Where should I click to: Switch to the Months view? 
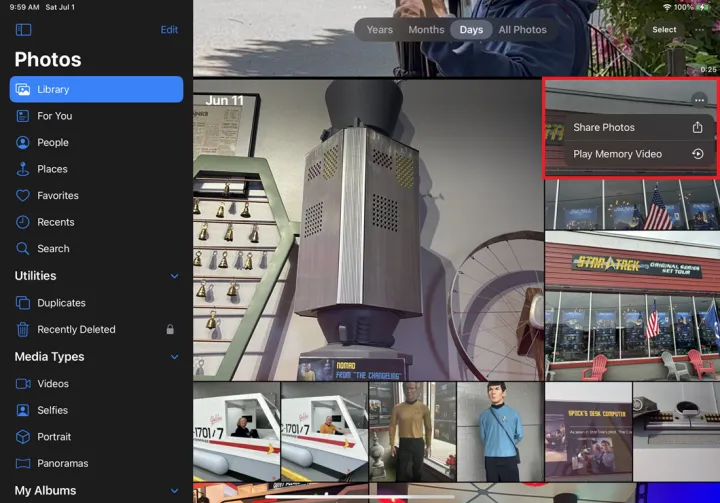pos(426,30)
